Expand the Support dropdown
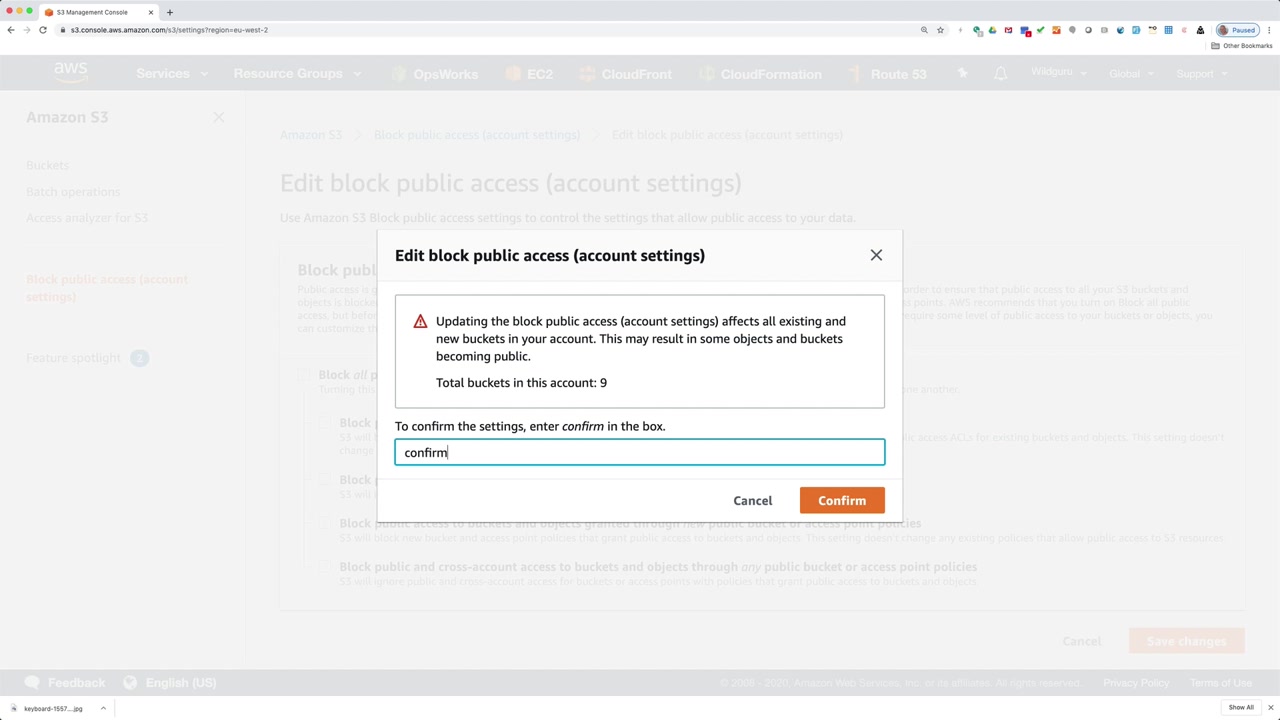1280x720 pixels. point(1201,74)
